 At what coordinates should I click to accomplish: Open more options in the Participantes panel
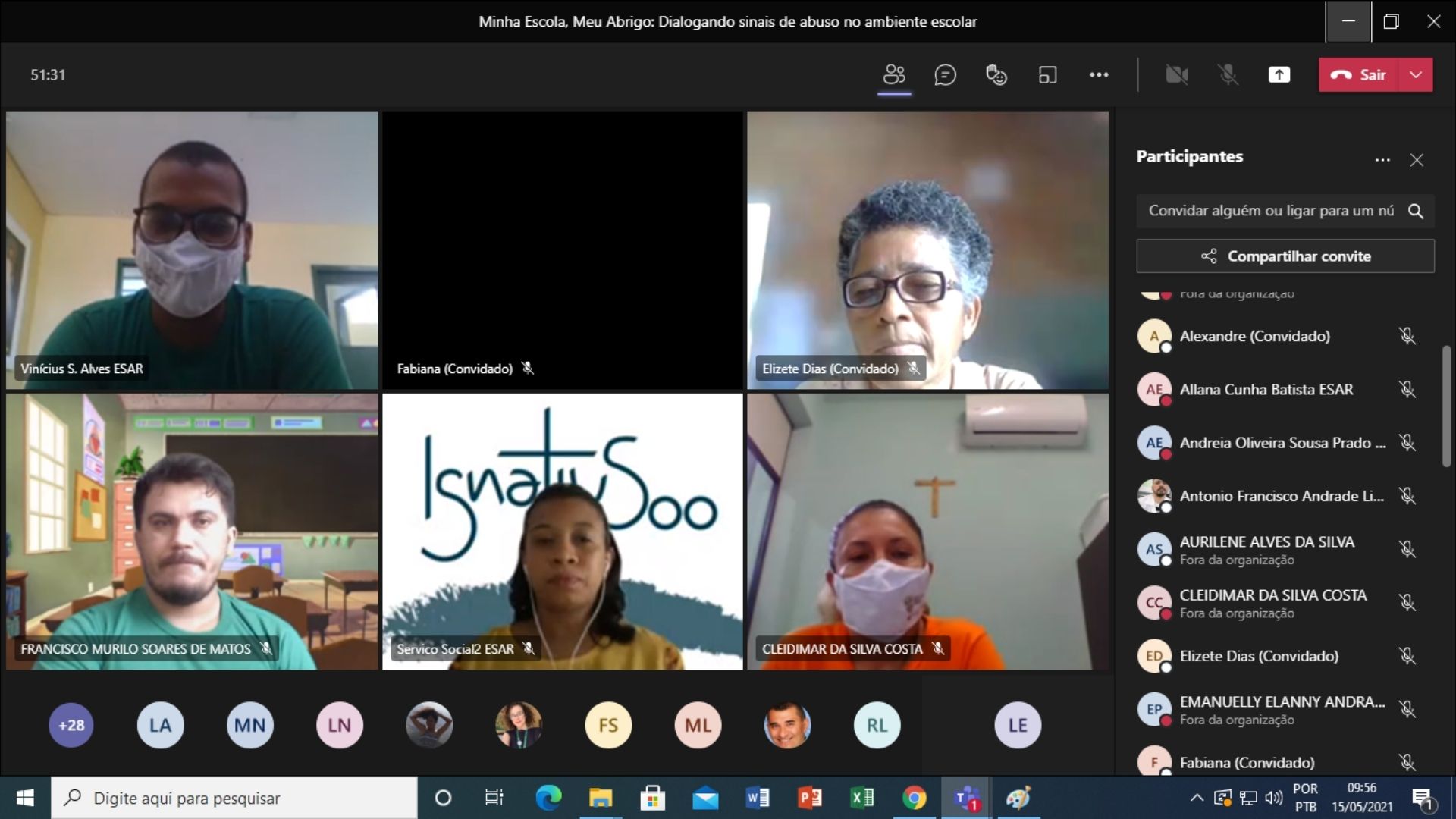click(1382, 160)
